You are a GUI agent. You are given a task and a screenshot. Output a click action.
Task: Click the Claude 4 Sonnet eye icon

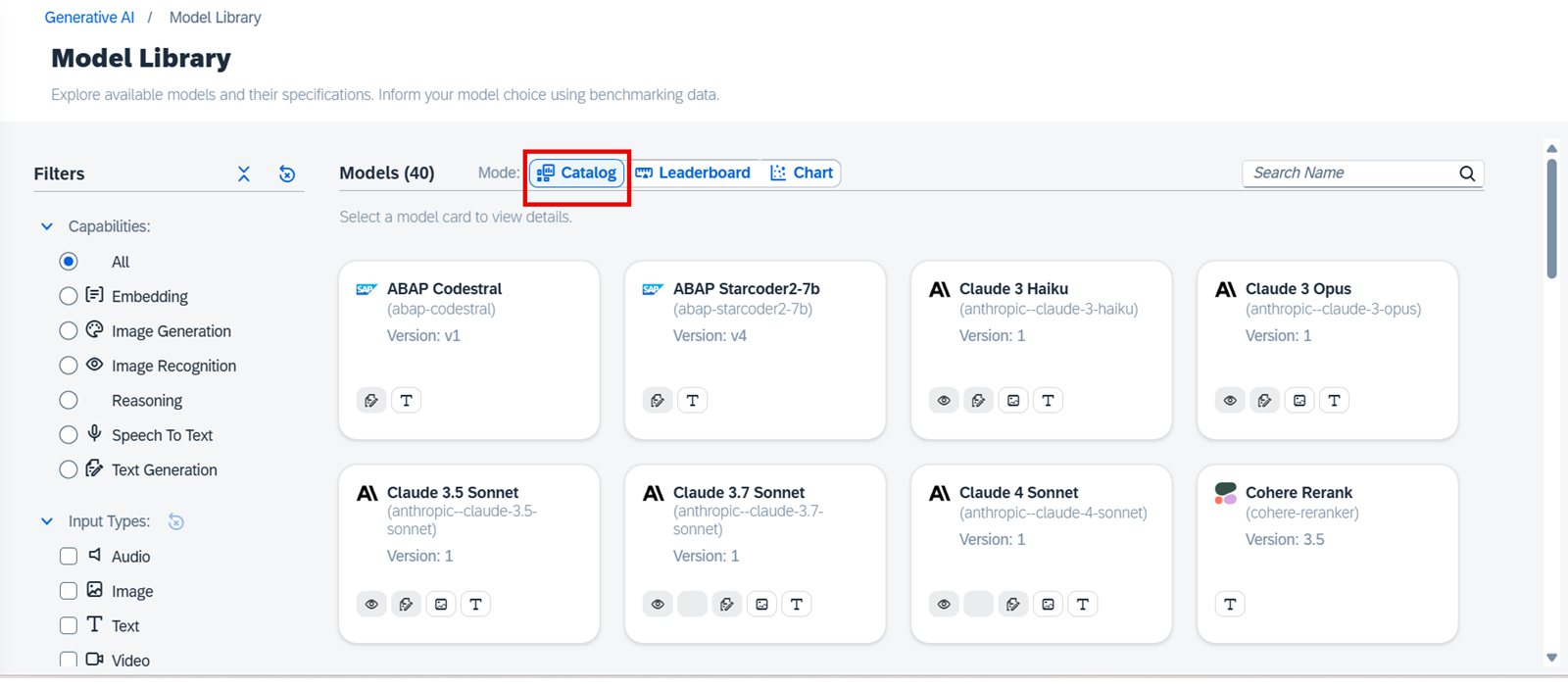pyautogui.click(x=944, y=604)
